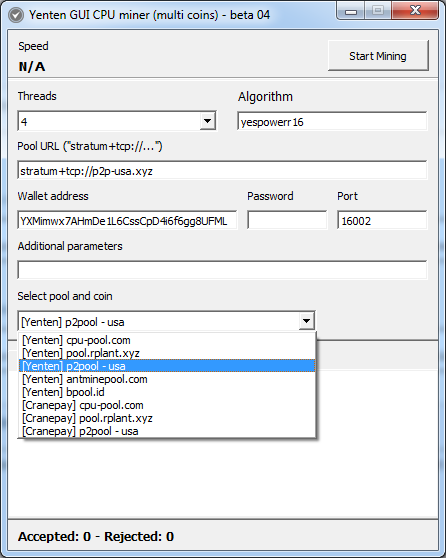Click the Wallet address input field
This screenshot has height=558, width=446.
click(x=127, y=221)
